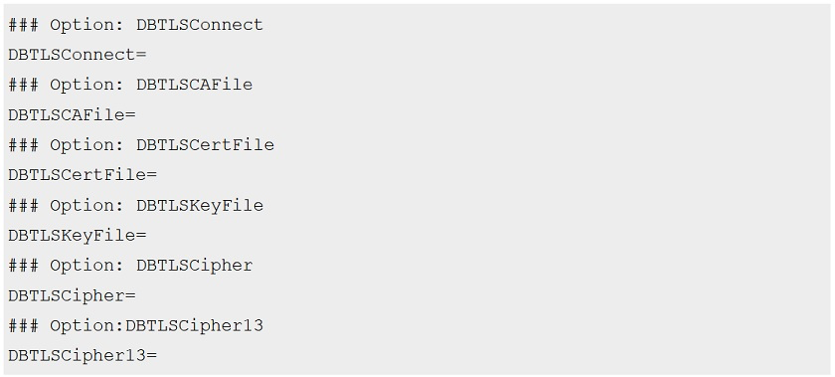Click the word 'Option:' on the DBTLSCAFile comment

(87, 86)
